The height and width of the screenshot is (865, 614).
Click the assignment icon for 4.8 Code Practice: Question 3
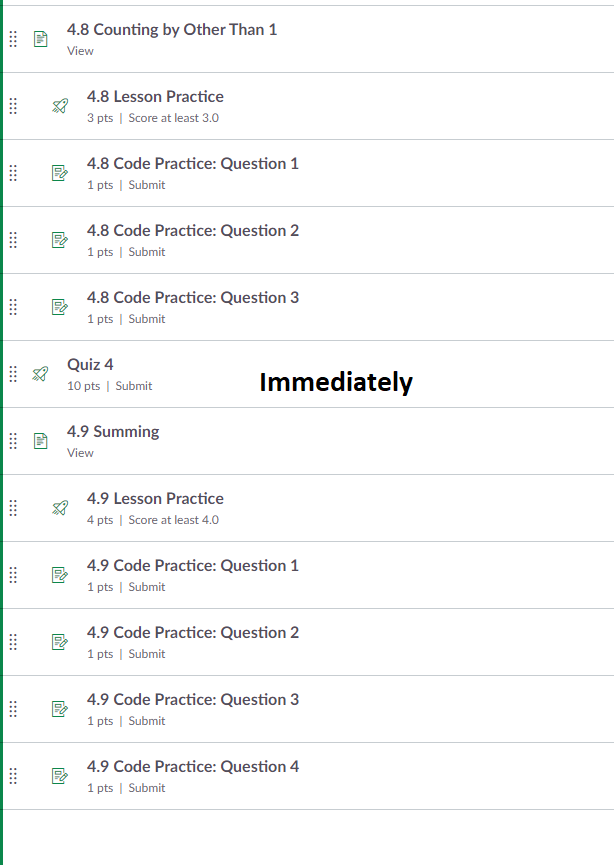(60, 307)
